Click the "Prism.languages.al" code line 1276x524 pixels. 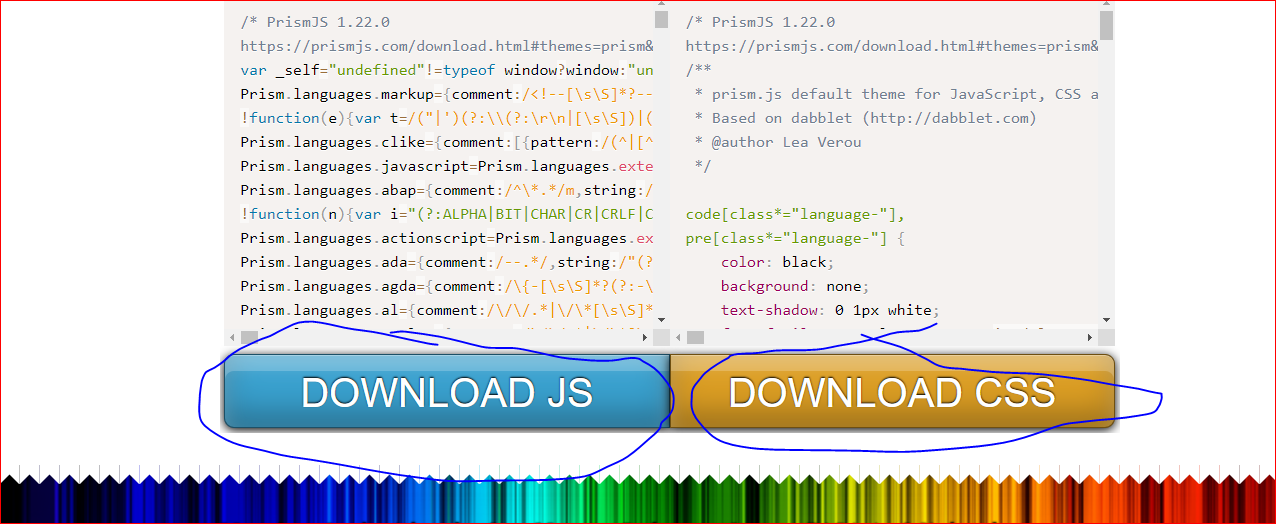pos(447,310)
